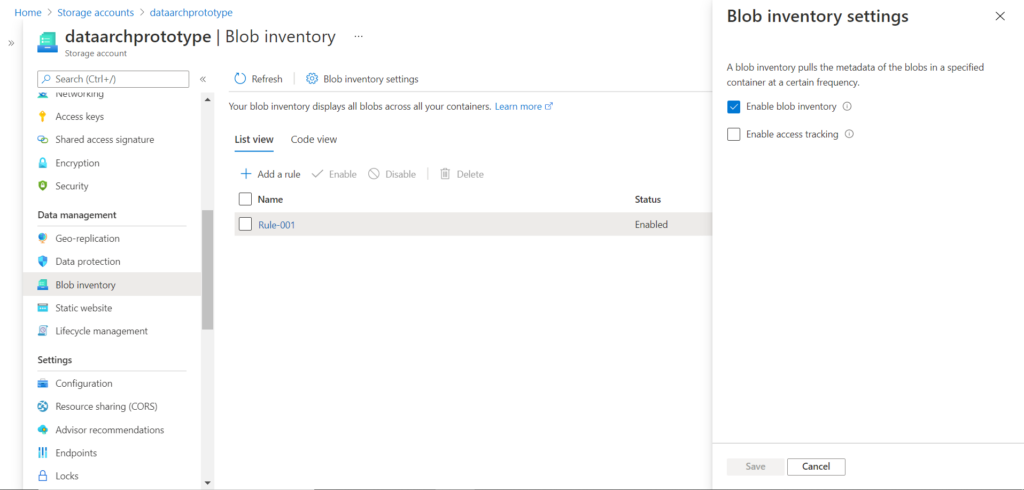This screenshot has height=490, width=1024.
Task: Click the Blob inventory sidebar icon
Action: coord(43,285)
